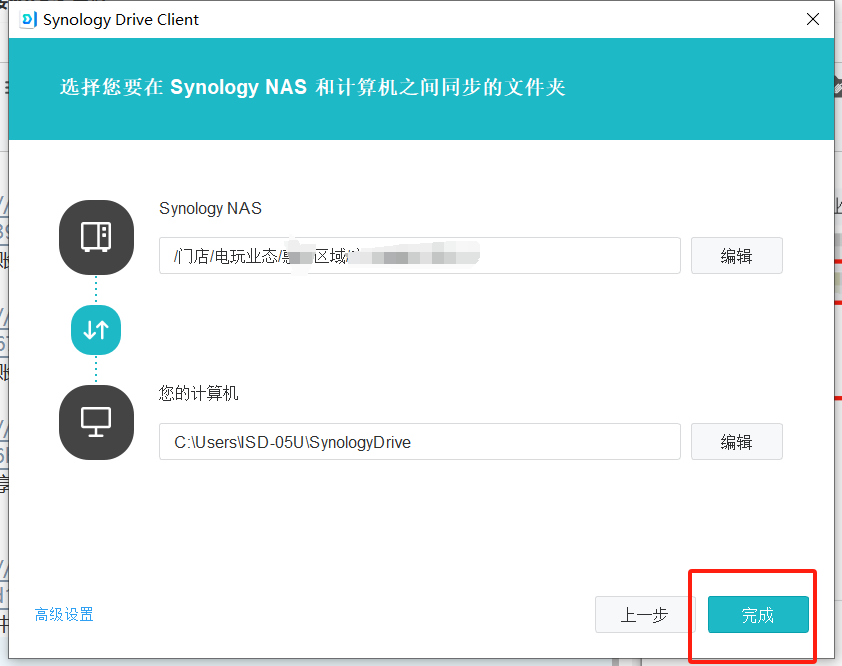Click the computer monitor icon
Image resolution: width=842 pixels, height=666 pixels.
96,422
